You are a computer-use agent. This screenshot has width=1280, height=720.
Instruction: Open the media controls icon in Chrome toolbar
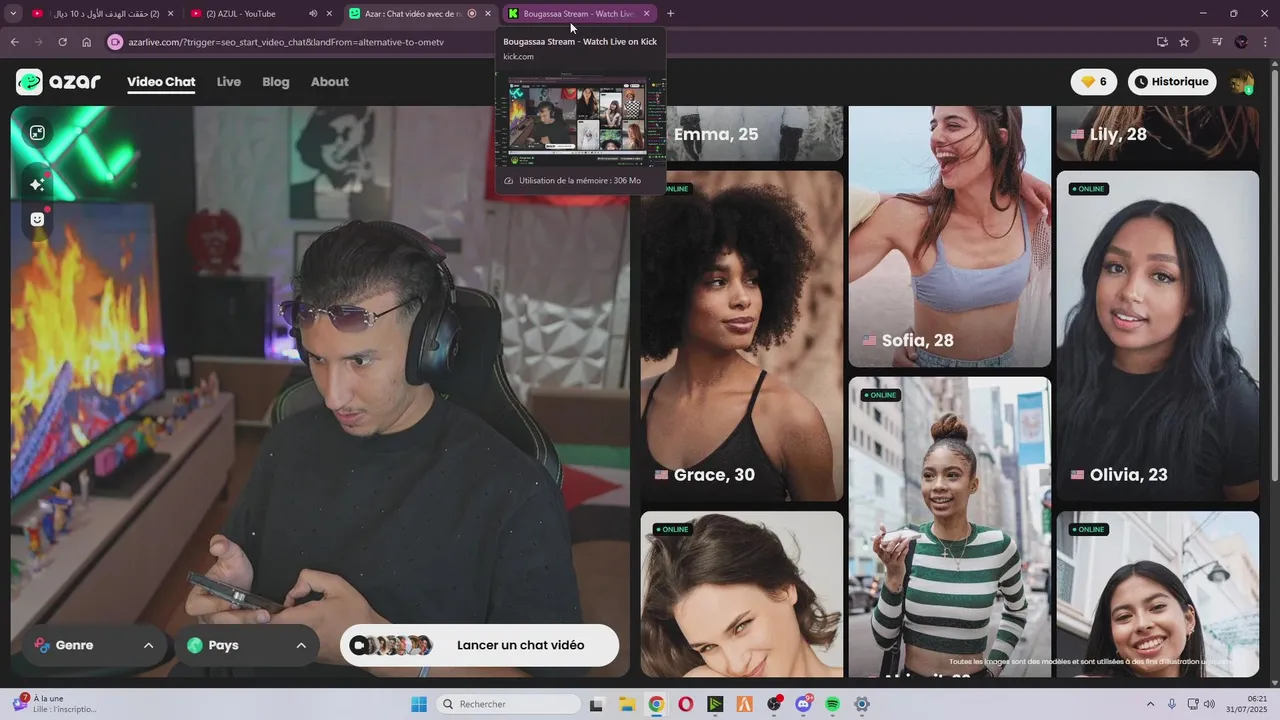pos(1217,42)
